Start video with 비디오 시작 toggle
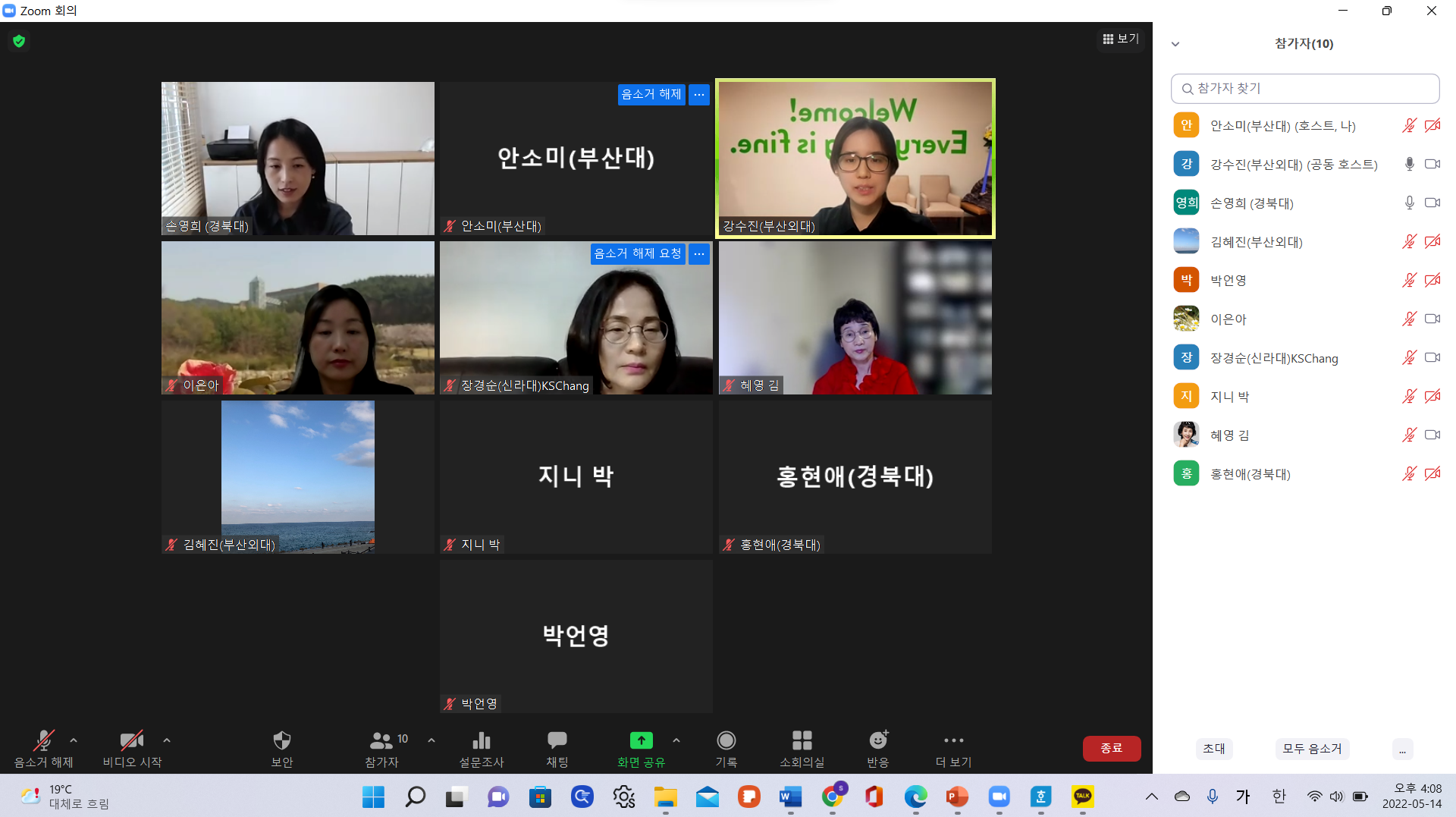Screen dimensions: 1456x817 pyautogui.click(x=131, y=740)
